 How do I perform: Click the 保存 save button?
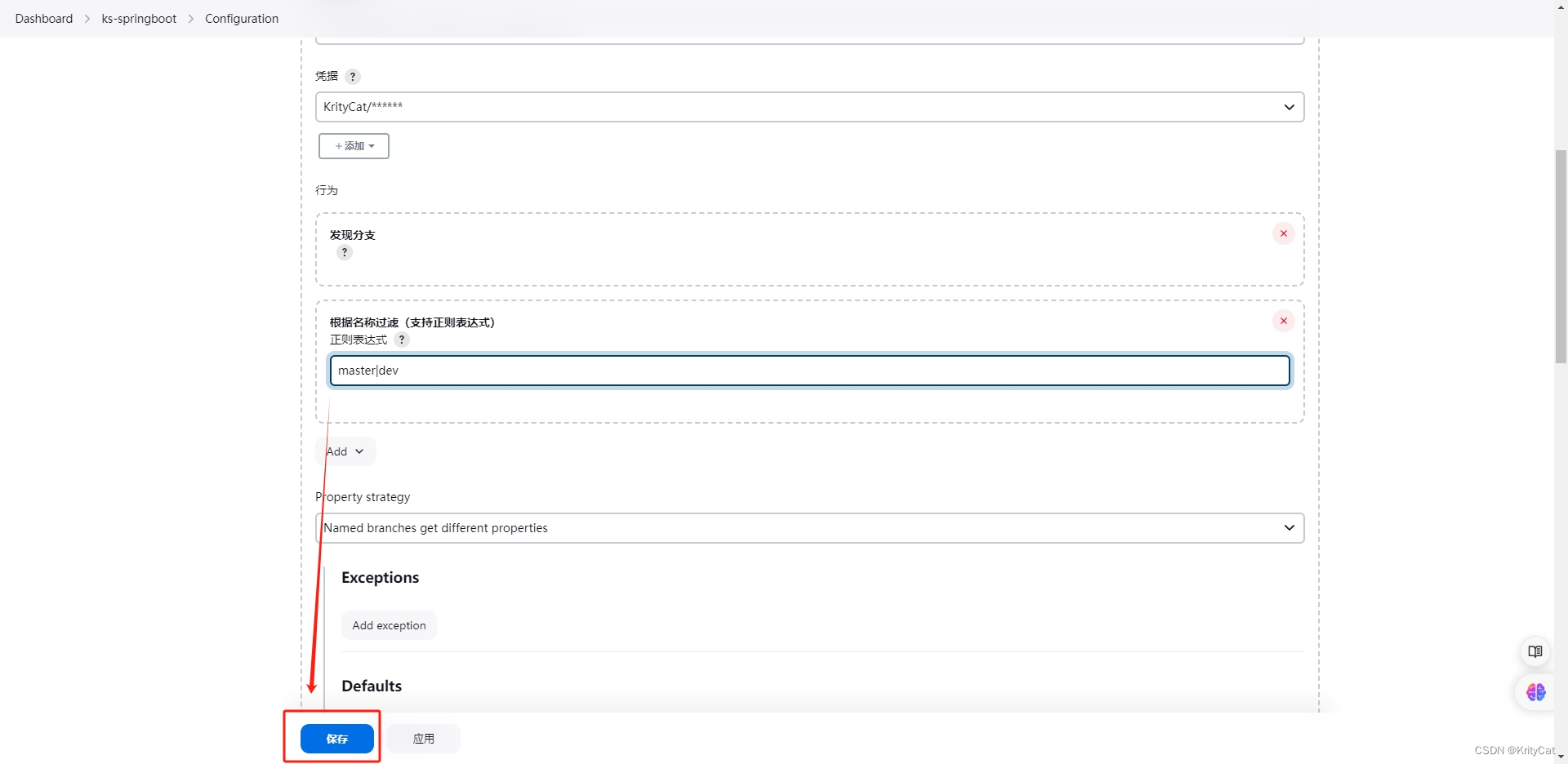(x=337, y=739)
